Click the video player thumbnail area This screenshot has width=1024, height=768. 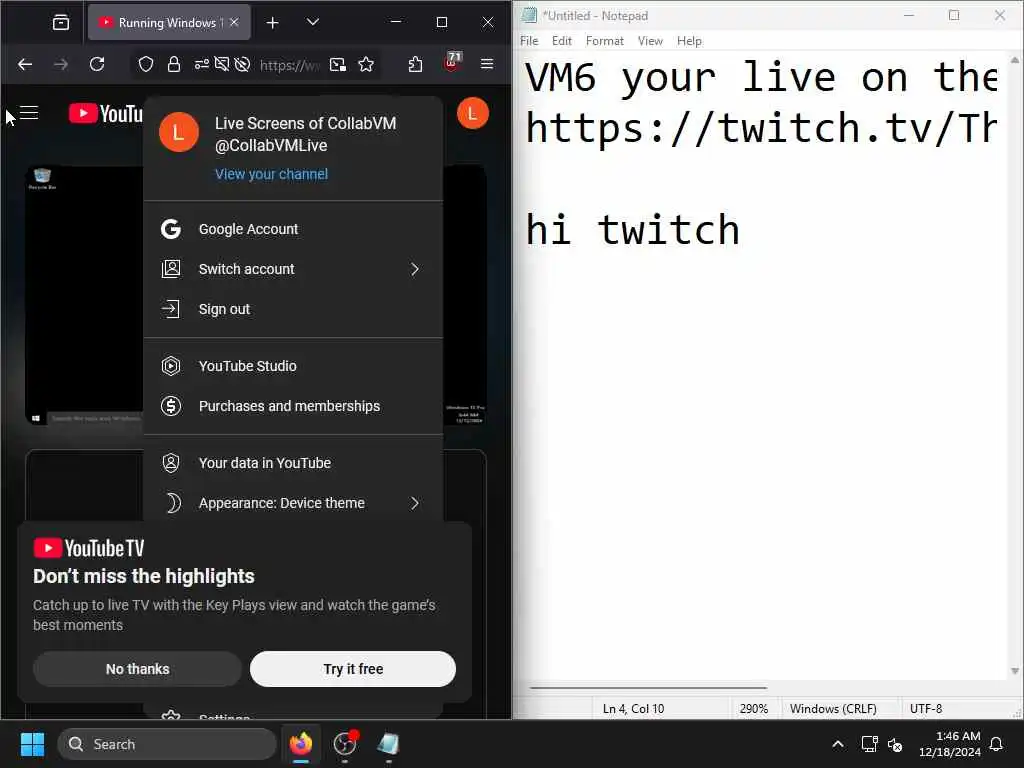click(x=84, y=294)
